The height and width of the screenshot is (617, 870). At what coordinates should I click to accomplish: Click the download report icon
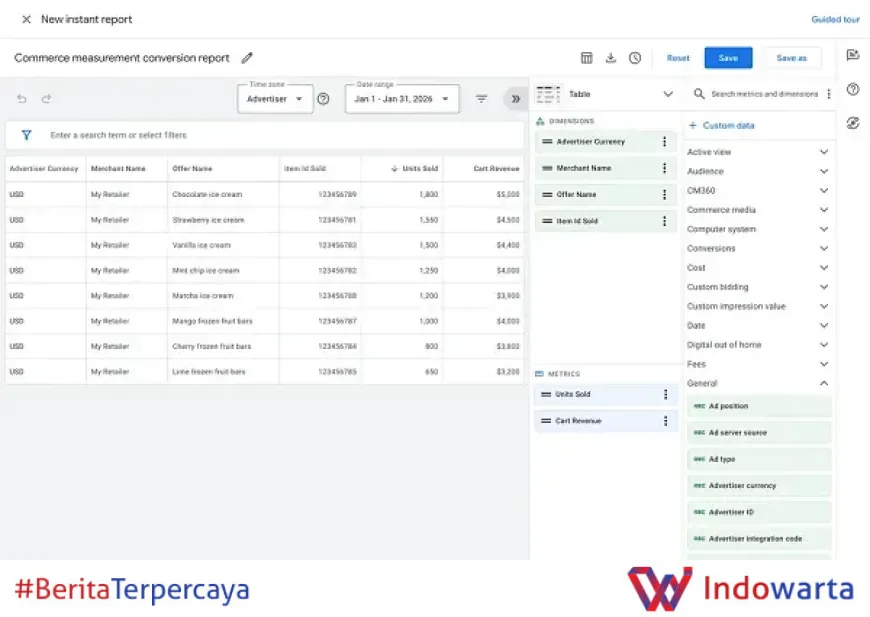tap(611, 58)
